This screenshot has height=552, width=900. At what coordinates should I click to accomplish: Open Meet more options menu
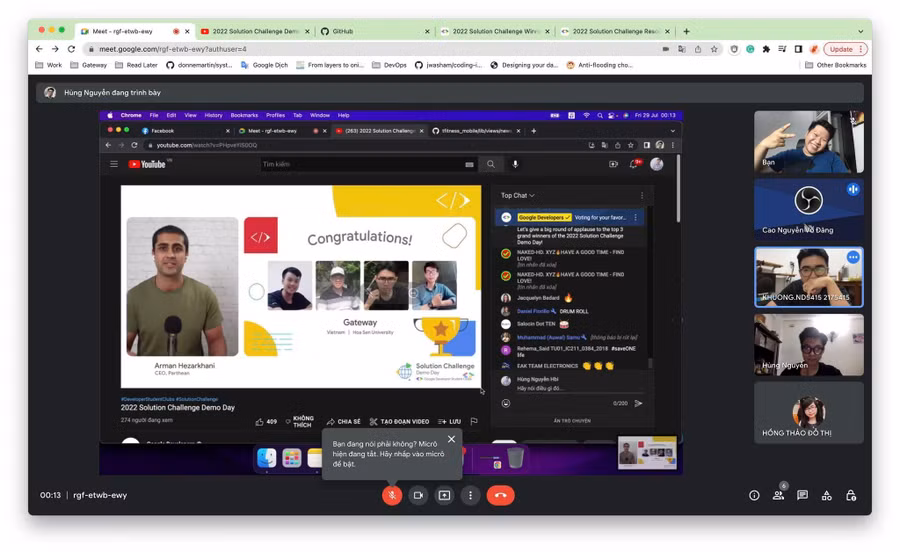click(x=470, y=495)
